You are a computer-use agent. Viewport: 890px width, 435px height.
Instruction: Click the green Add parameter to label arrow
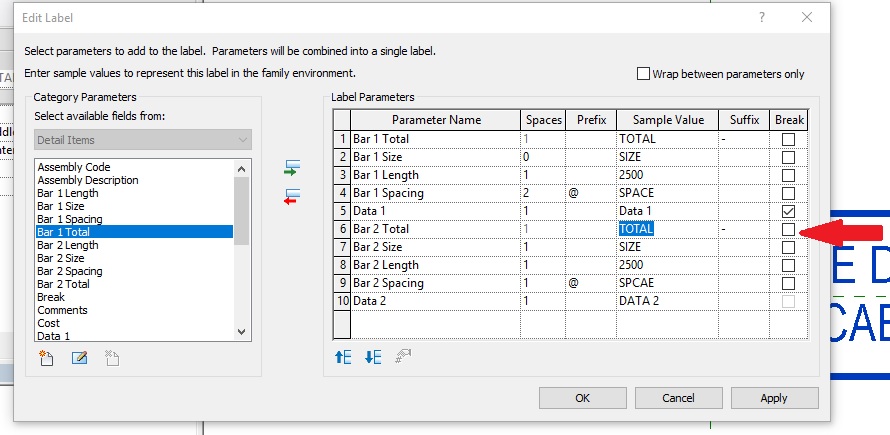tap(293, 166)
